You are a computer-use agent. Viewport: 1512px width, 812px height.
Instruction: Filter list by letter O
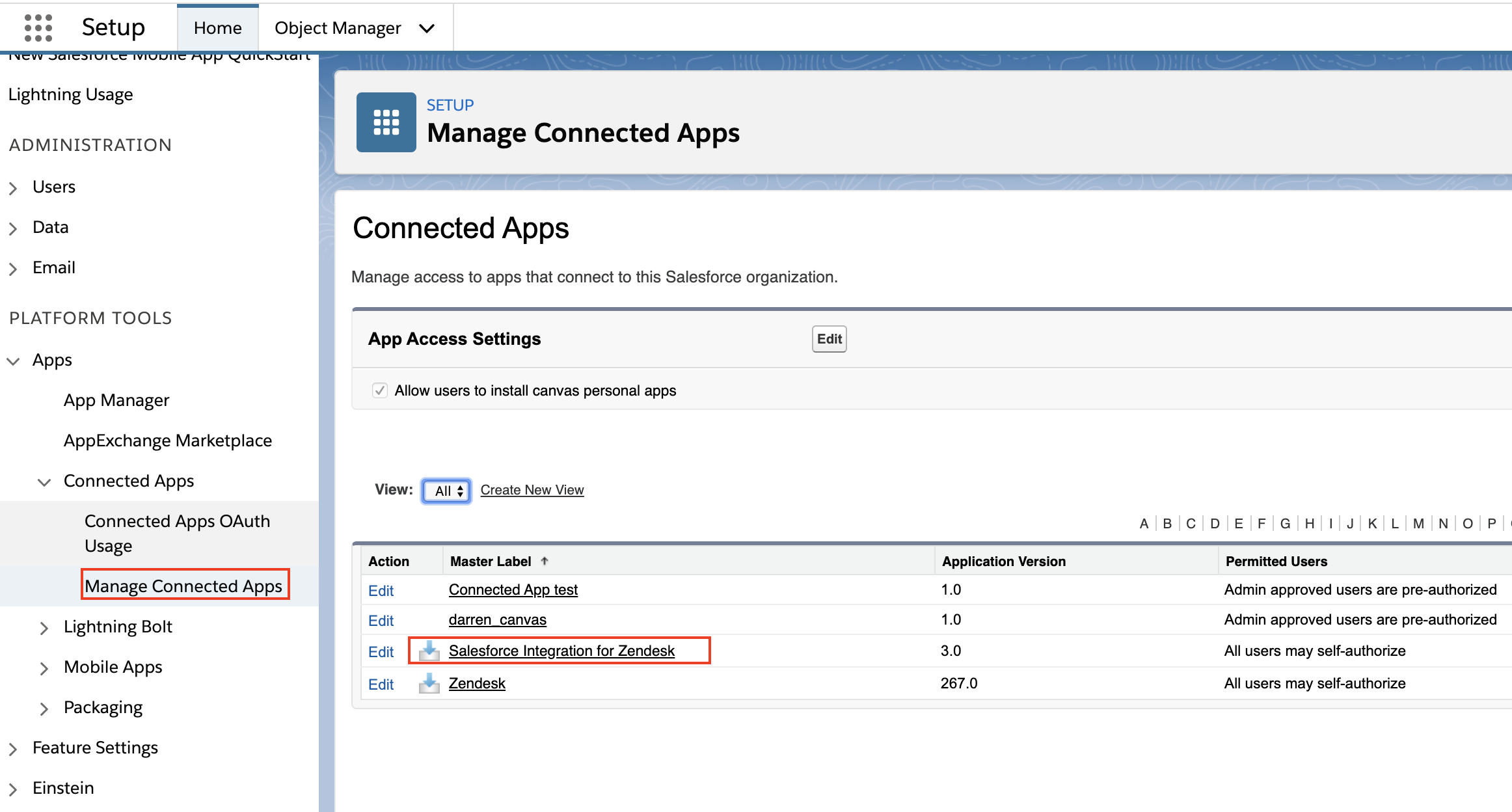pos(1467,524)
